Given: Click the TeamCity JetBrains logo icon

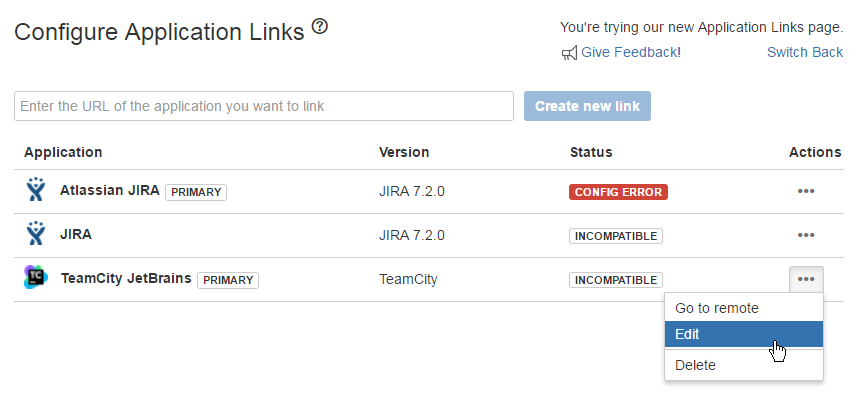Looking at the screenshot, I should 36,279.
